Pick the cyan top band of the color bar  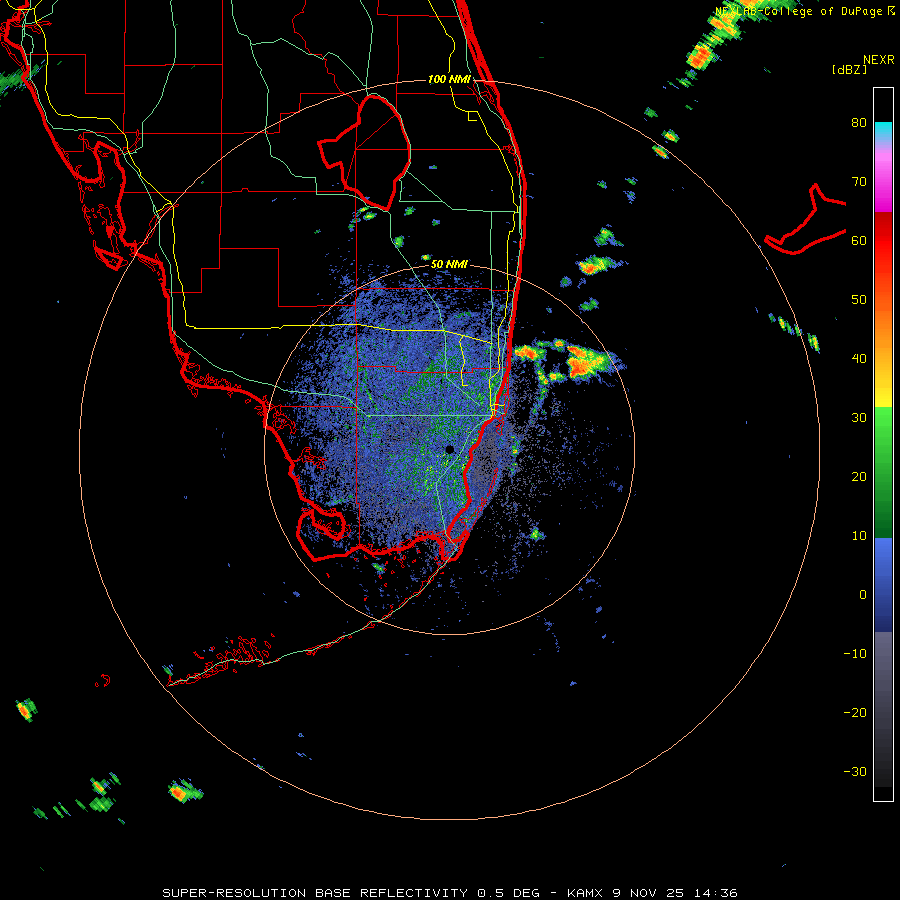883,131
